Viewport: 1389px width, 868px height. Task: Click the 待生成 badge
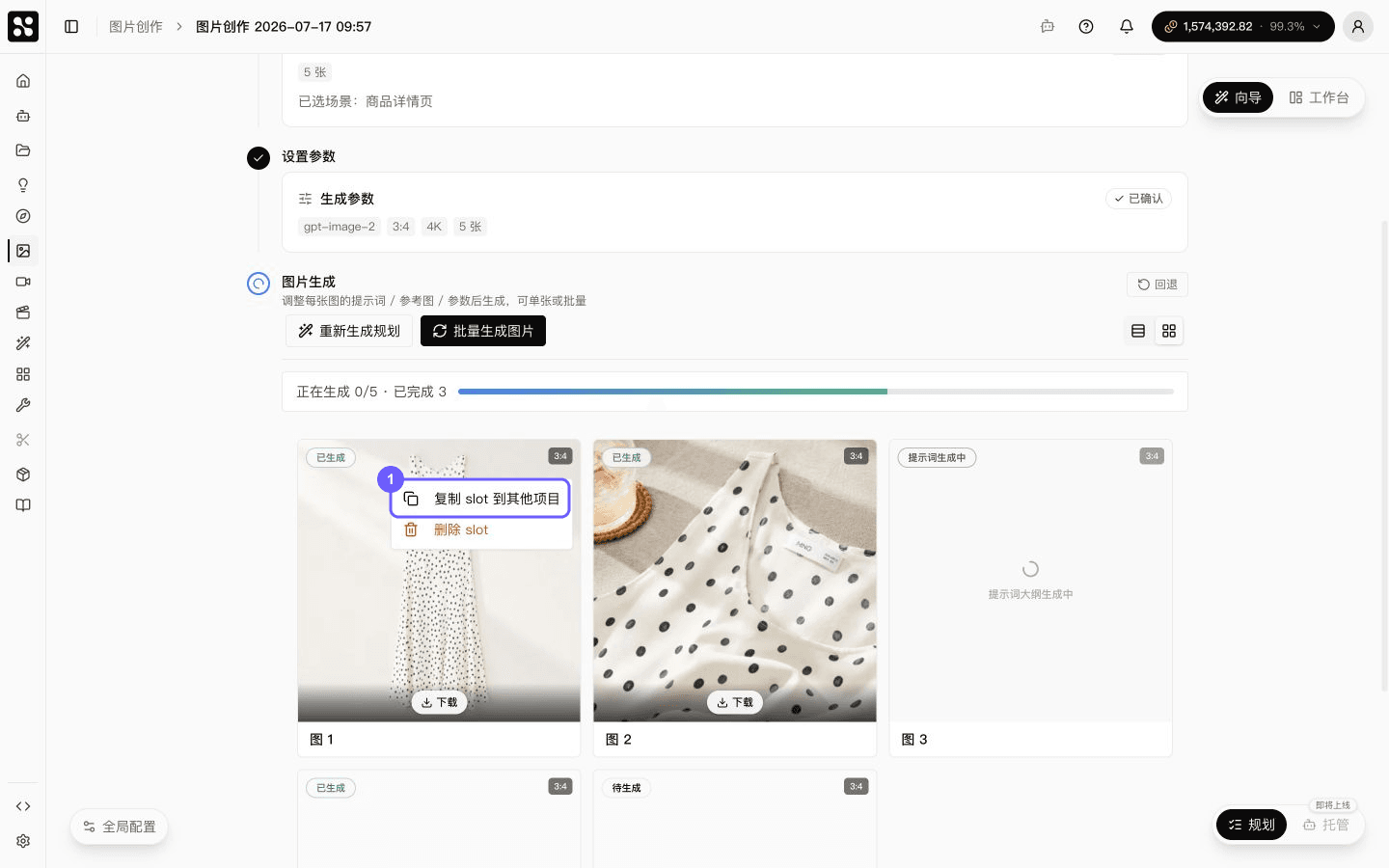(626, 788)
